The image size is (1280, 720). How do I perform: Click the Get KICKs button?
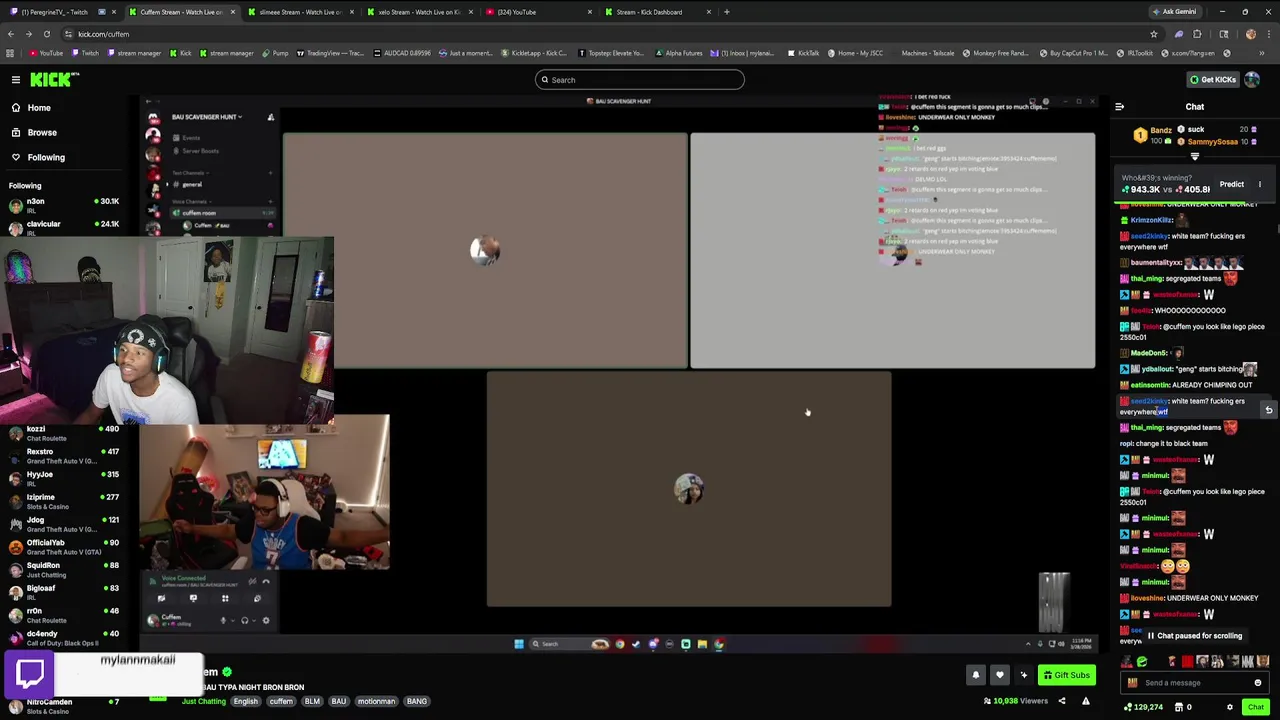pos(1213,80)
